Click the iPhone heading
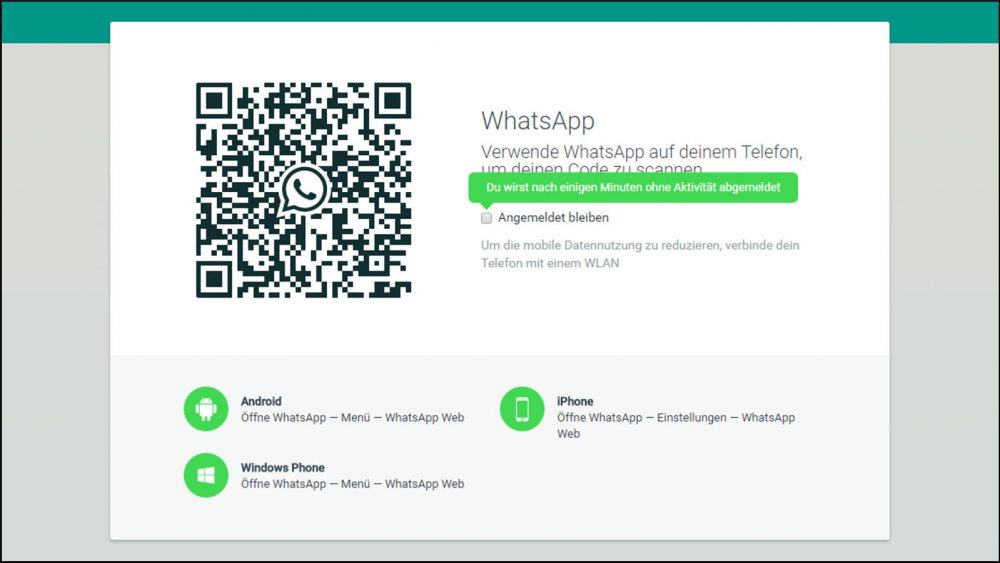The width and height of the screenshot is (1000, 563). pyautogui.click(x=575, y=401)
